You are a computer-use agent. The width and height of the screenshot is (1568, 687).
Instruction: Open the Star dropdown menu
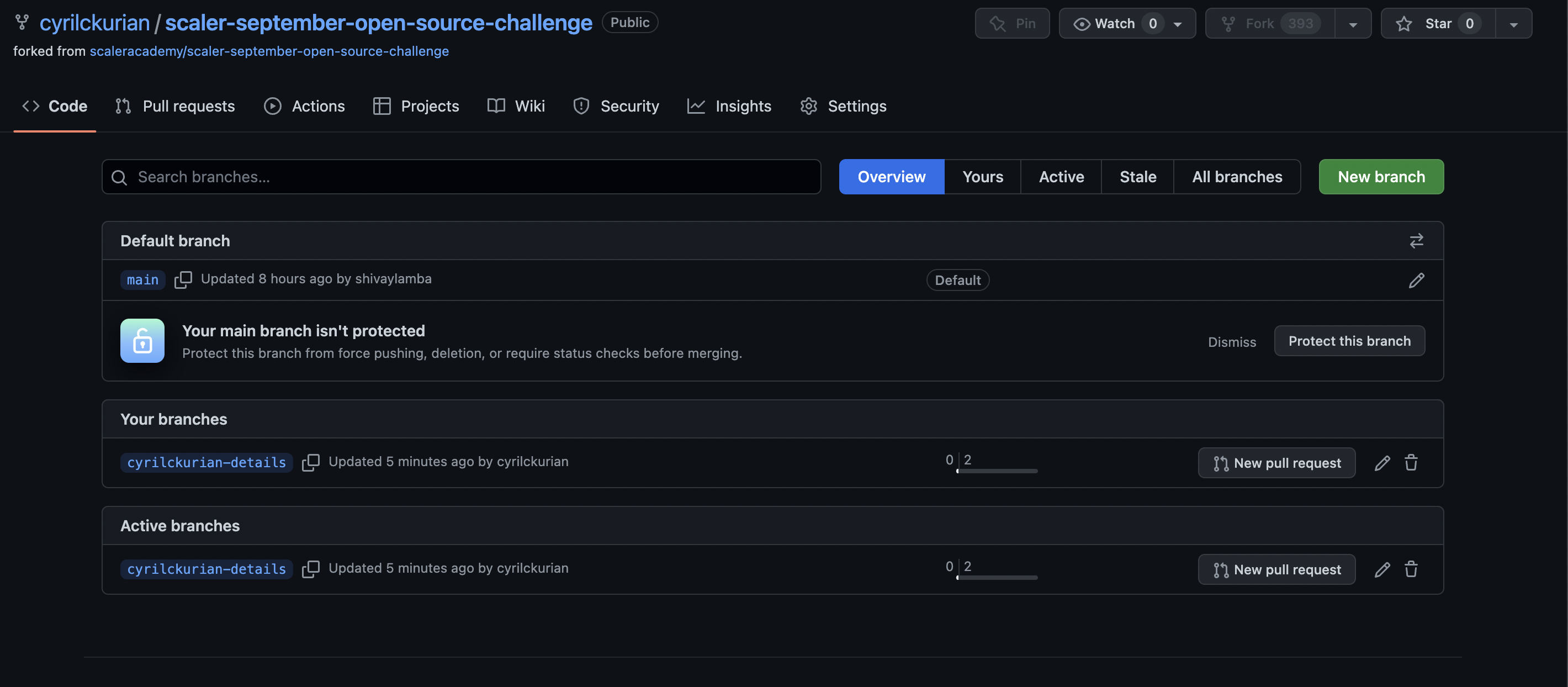coord(1513,23)
